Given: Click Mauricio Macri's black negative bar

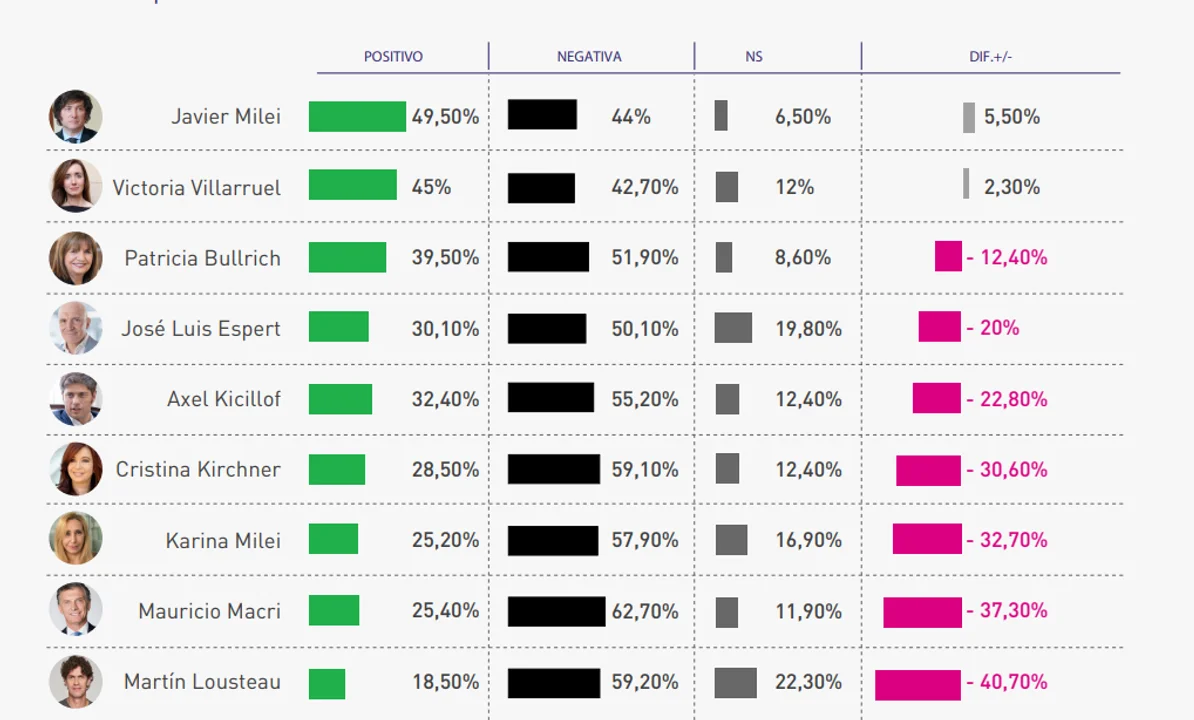Looking at the screenshot, I should pos(556,611).
